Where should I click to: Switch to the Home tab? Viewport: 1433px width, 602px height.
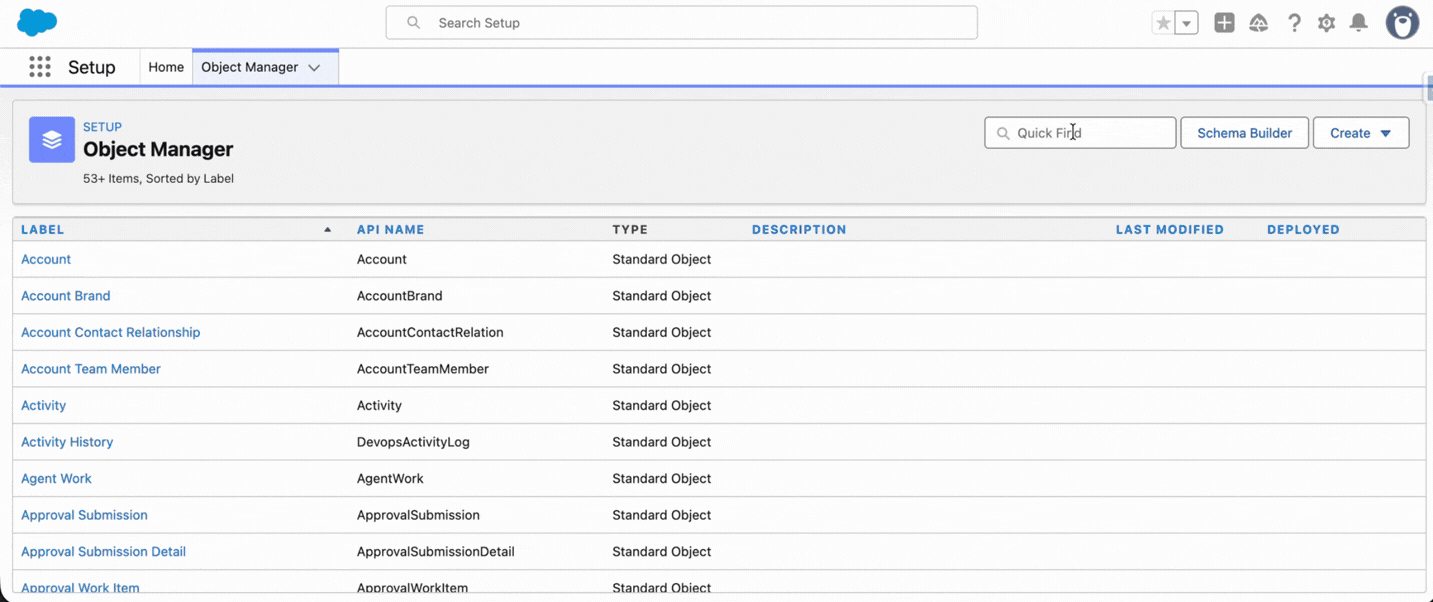pyautogui.click(x=166, y=67)
